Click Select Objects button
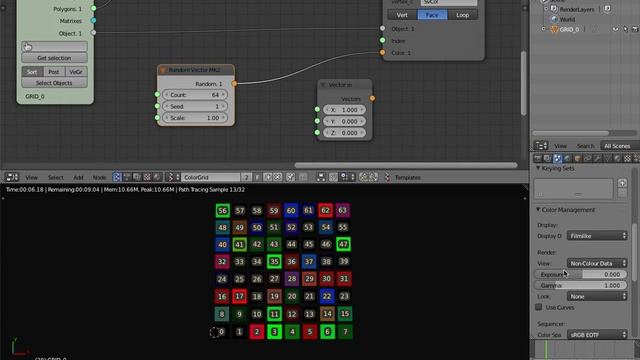 point(54,83)
